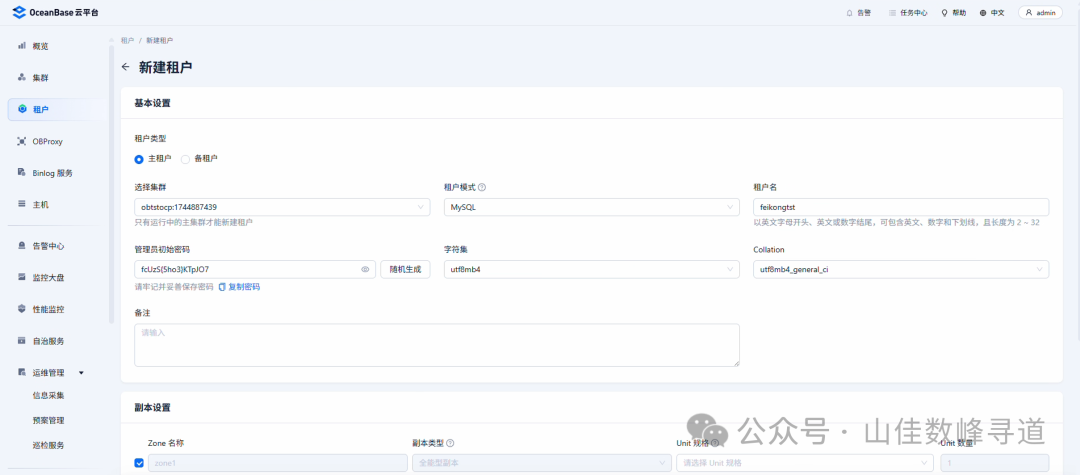Open the 选择集群 dropdown
This screenshot has width=1080, height=475.
coord(282,207)
